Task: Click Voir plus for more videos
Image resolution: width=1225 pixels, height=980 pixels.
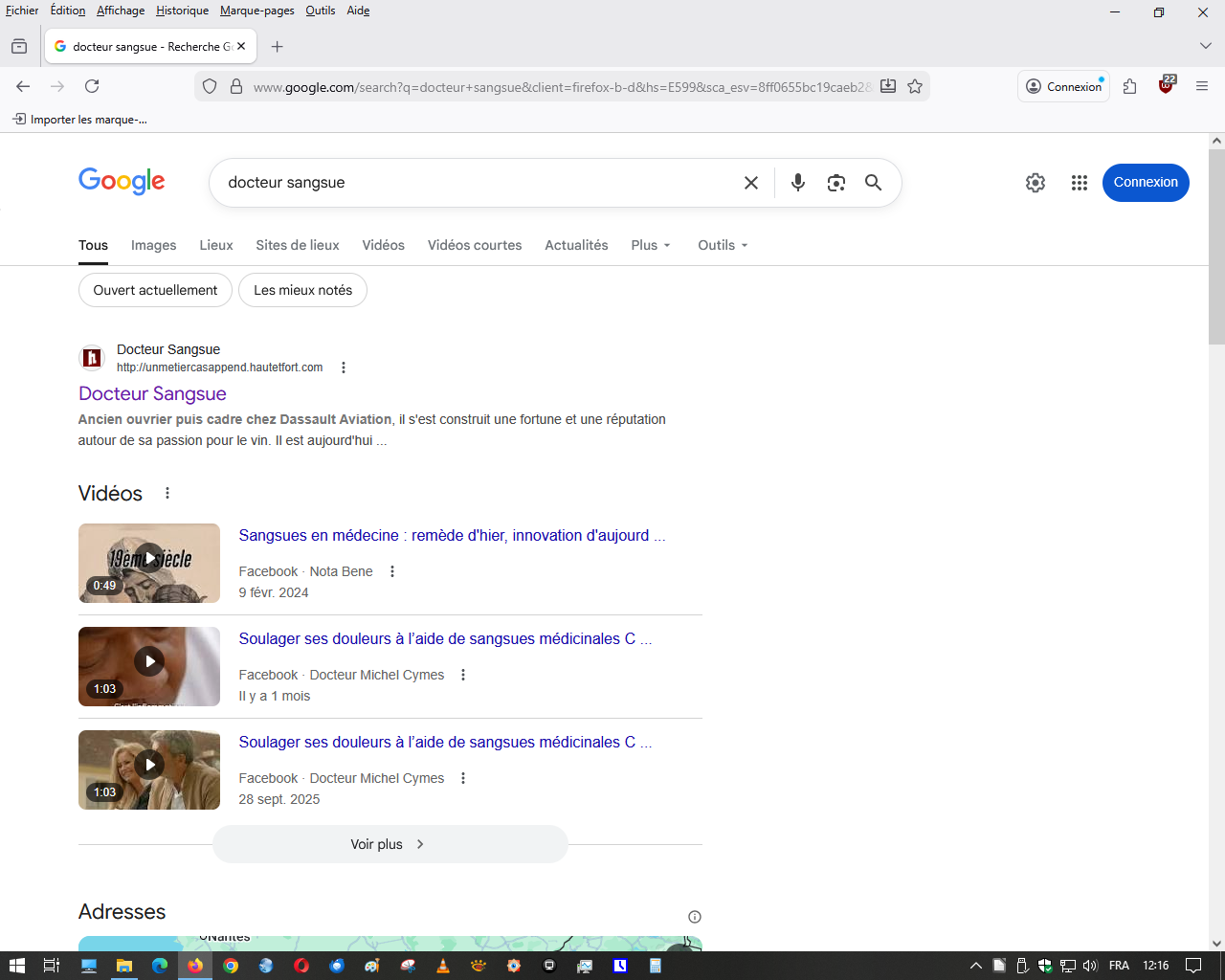Action: [390, 844]
